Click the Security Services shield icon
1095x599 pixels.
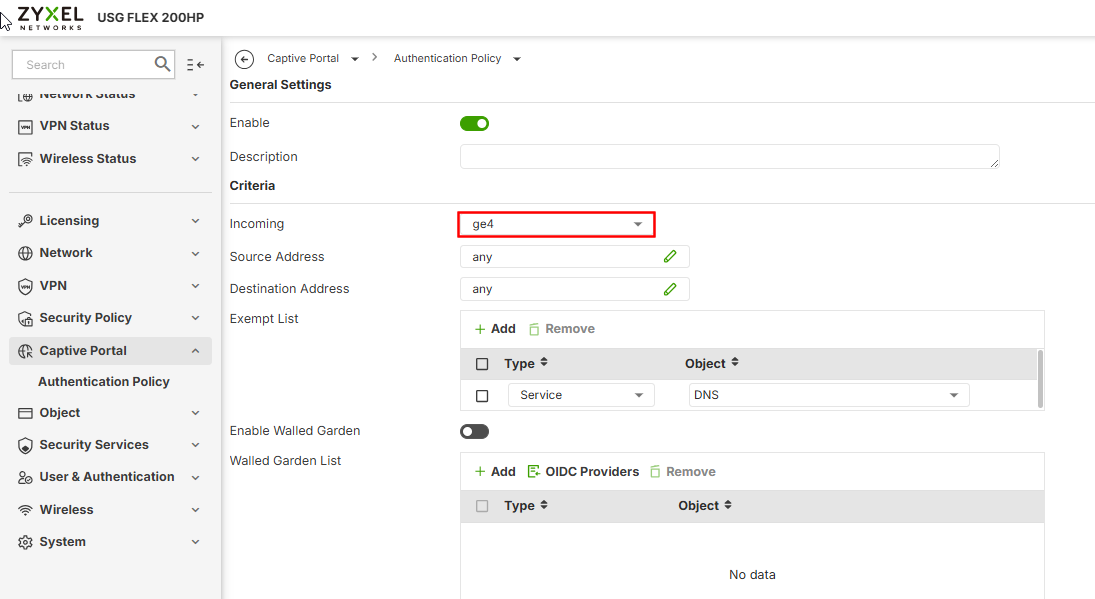25,445
